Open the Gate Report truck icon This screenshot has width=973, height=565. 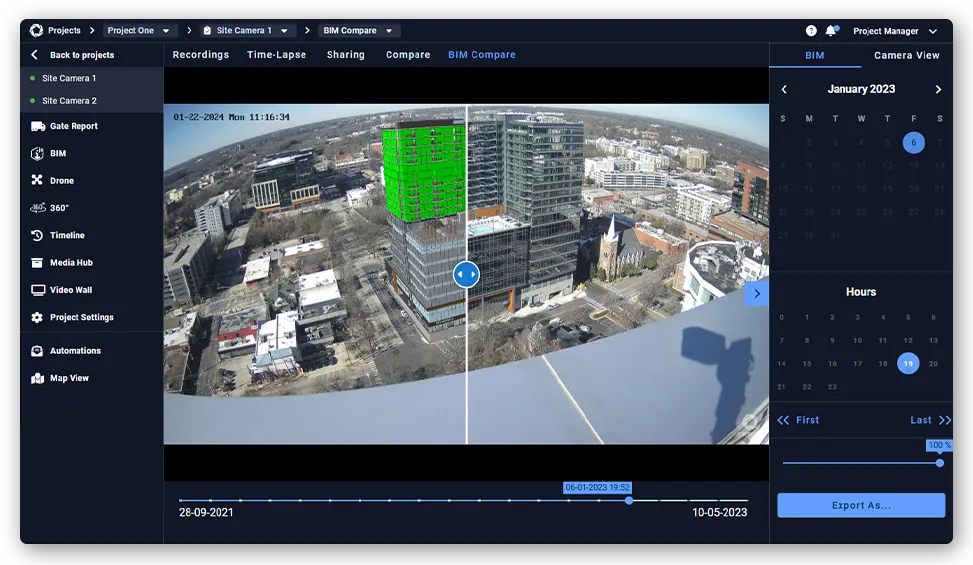pos(38,126)
